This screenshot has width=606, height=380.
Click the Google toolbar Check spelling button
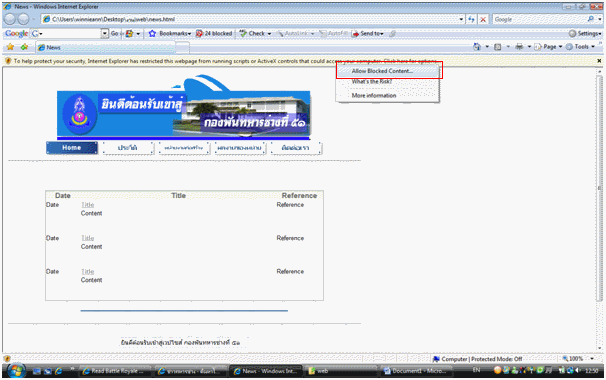click(253, 34)
